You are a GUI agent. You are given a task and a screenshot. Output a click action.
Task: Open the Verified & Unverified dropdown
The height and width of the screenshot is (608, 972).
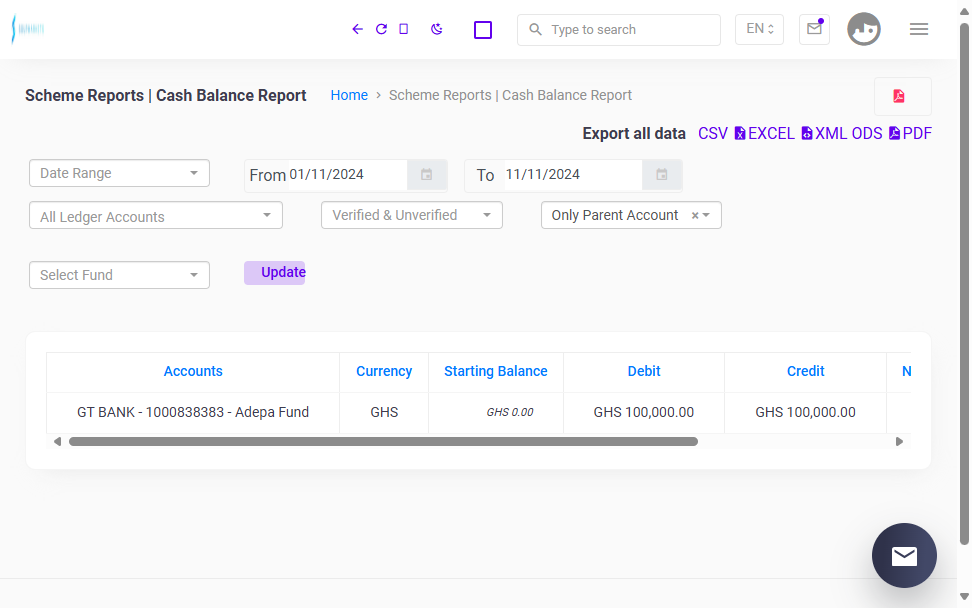pyautogui.click(x=412, y=215)
